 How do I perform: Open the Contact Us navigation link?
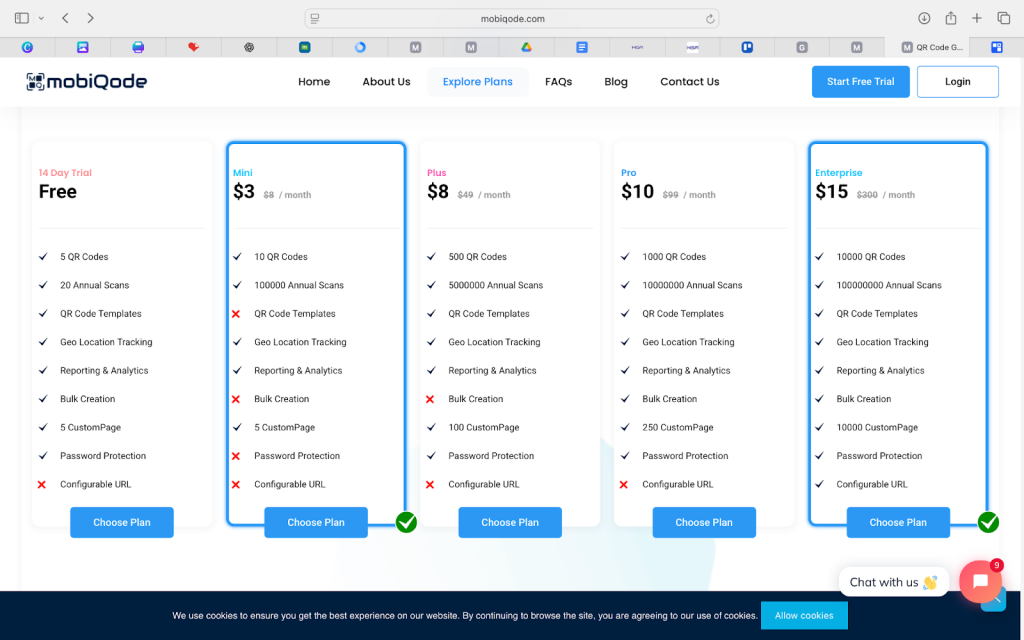point(689,82)
